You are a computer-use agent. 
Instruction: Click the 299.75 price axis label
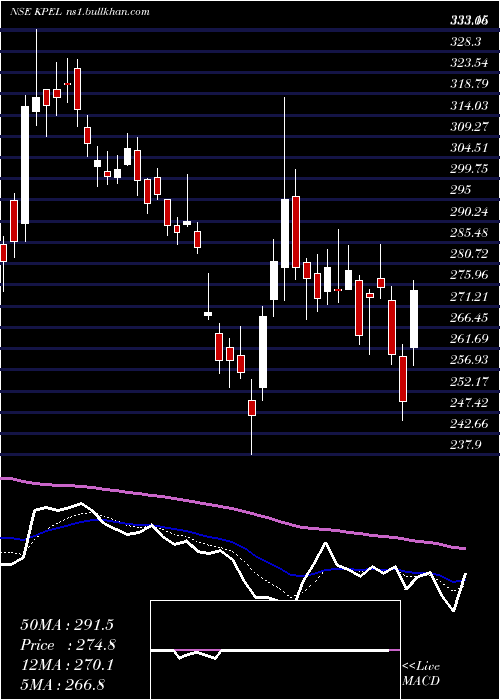[x=469, y=169]
